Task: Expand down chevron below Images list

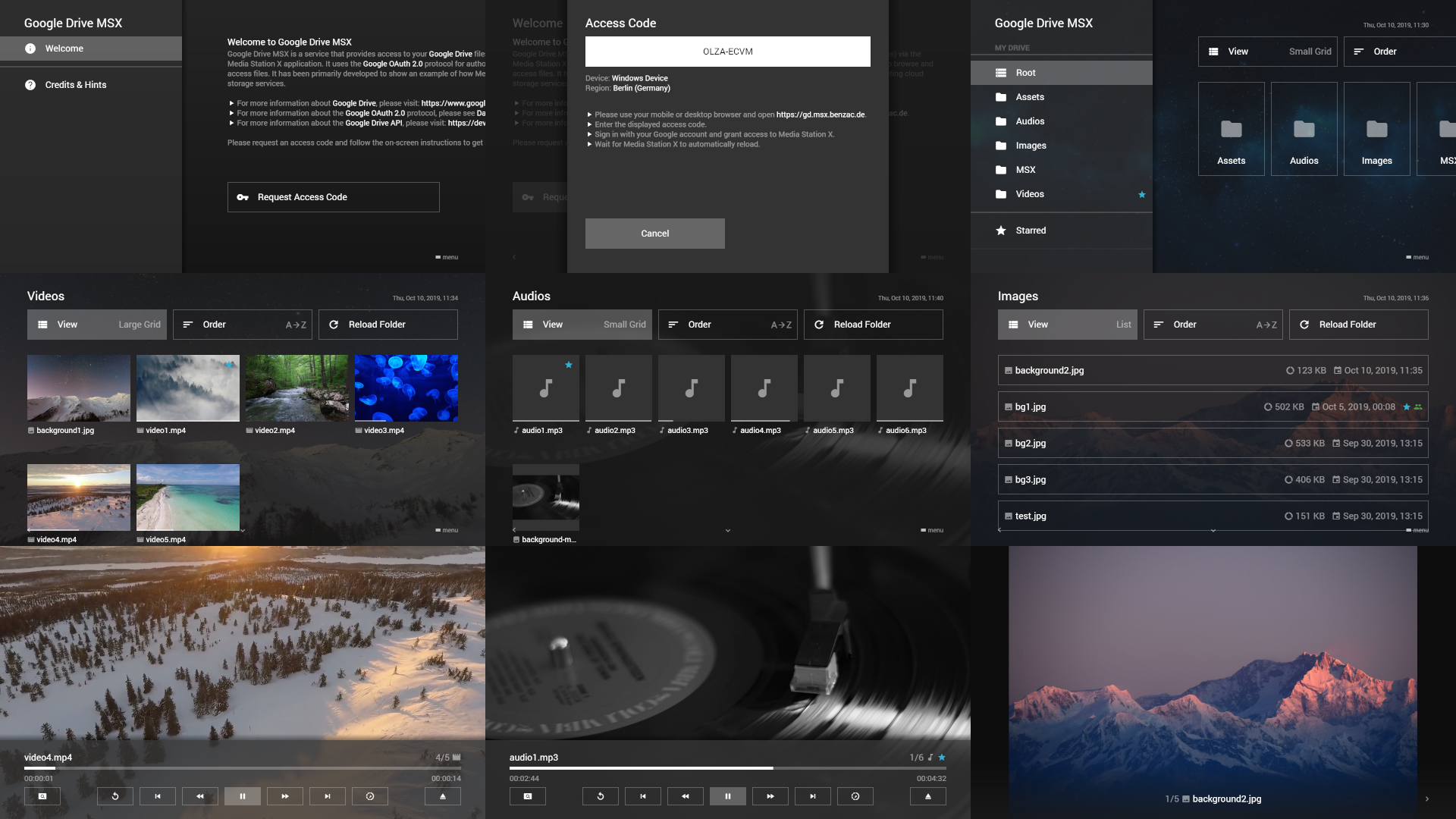Action: click(x=1213, y=531)
